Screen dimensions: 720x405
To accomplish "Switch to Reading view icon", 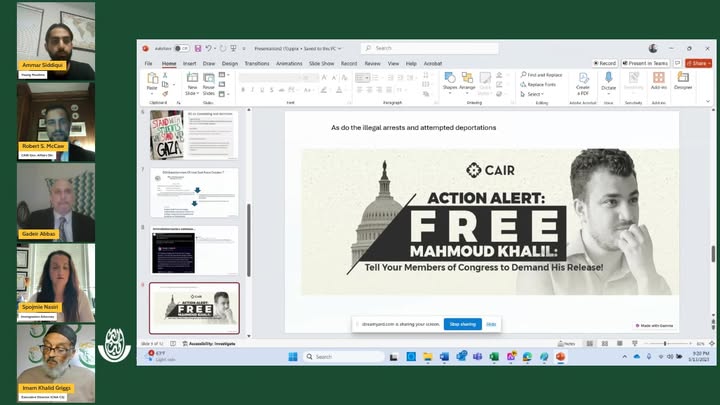I will (619, 343).
